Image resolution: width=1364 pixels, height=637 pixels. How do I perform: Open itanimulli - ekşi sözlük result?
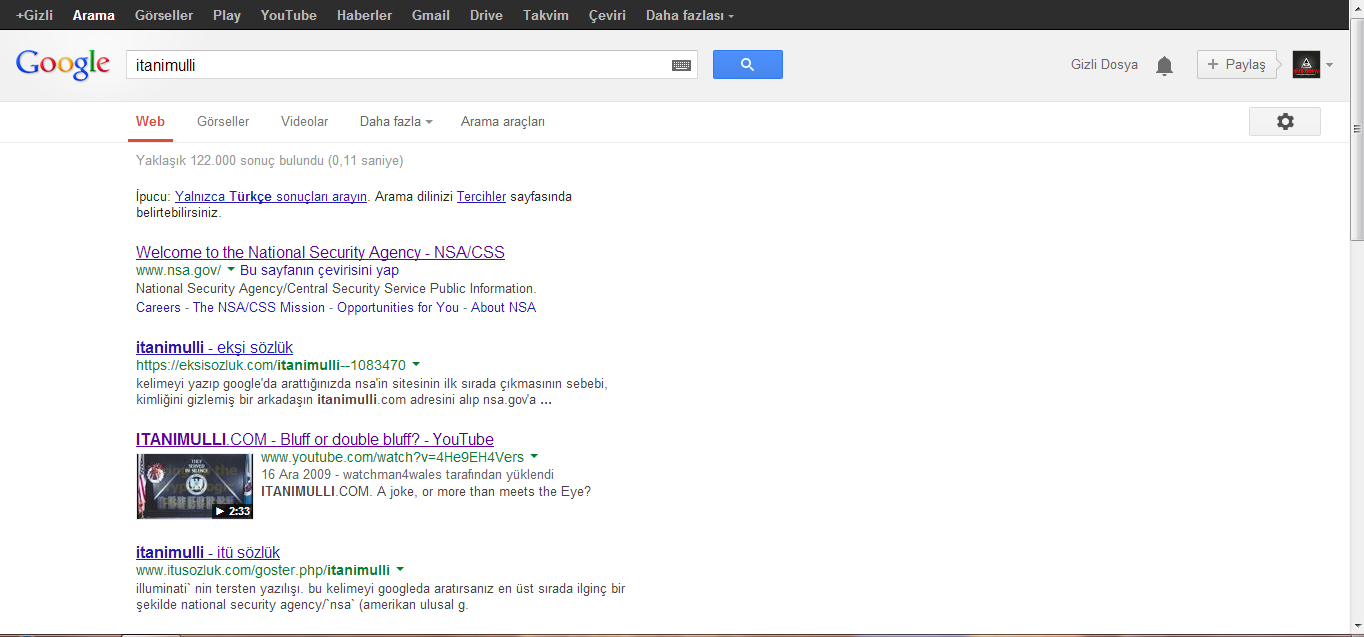coord(214,347)
